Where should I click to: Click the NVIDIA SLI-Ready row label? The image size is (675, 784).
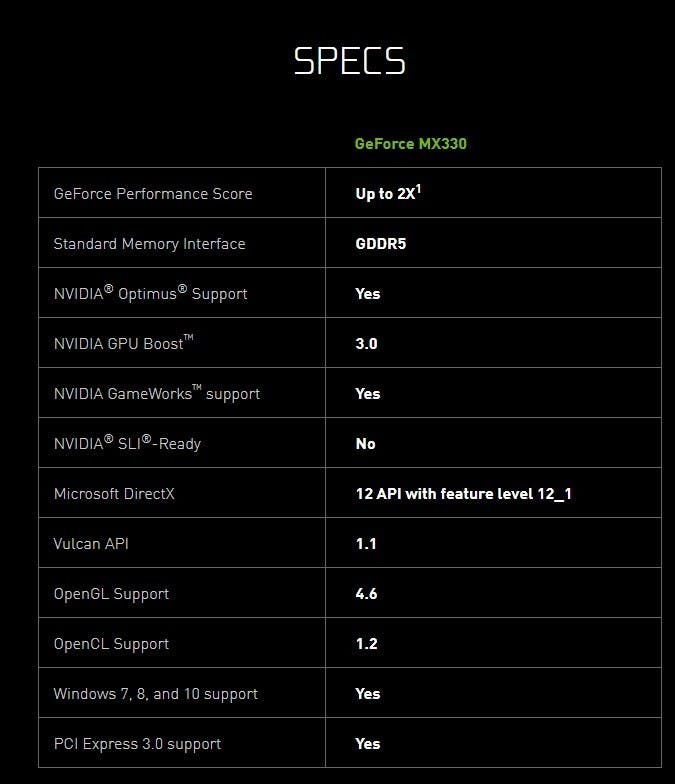[x=127, y=443]
